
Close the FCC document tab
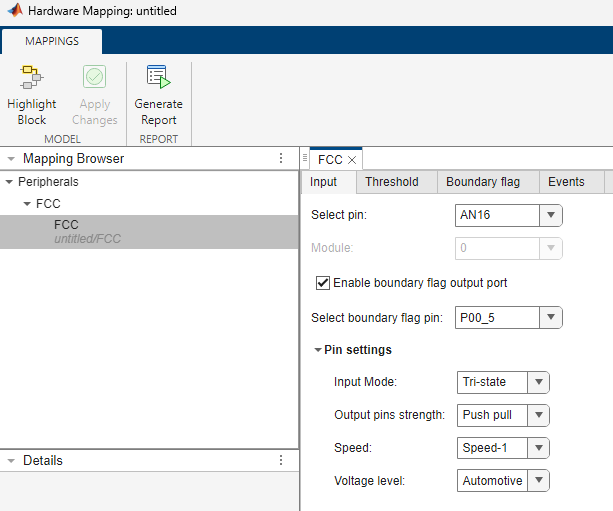352,160
